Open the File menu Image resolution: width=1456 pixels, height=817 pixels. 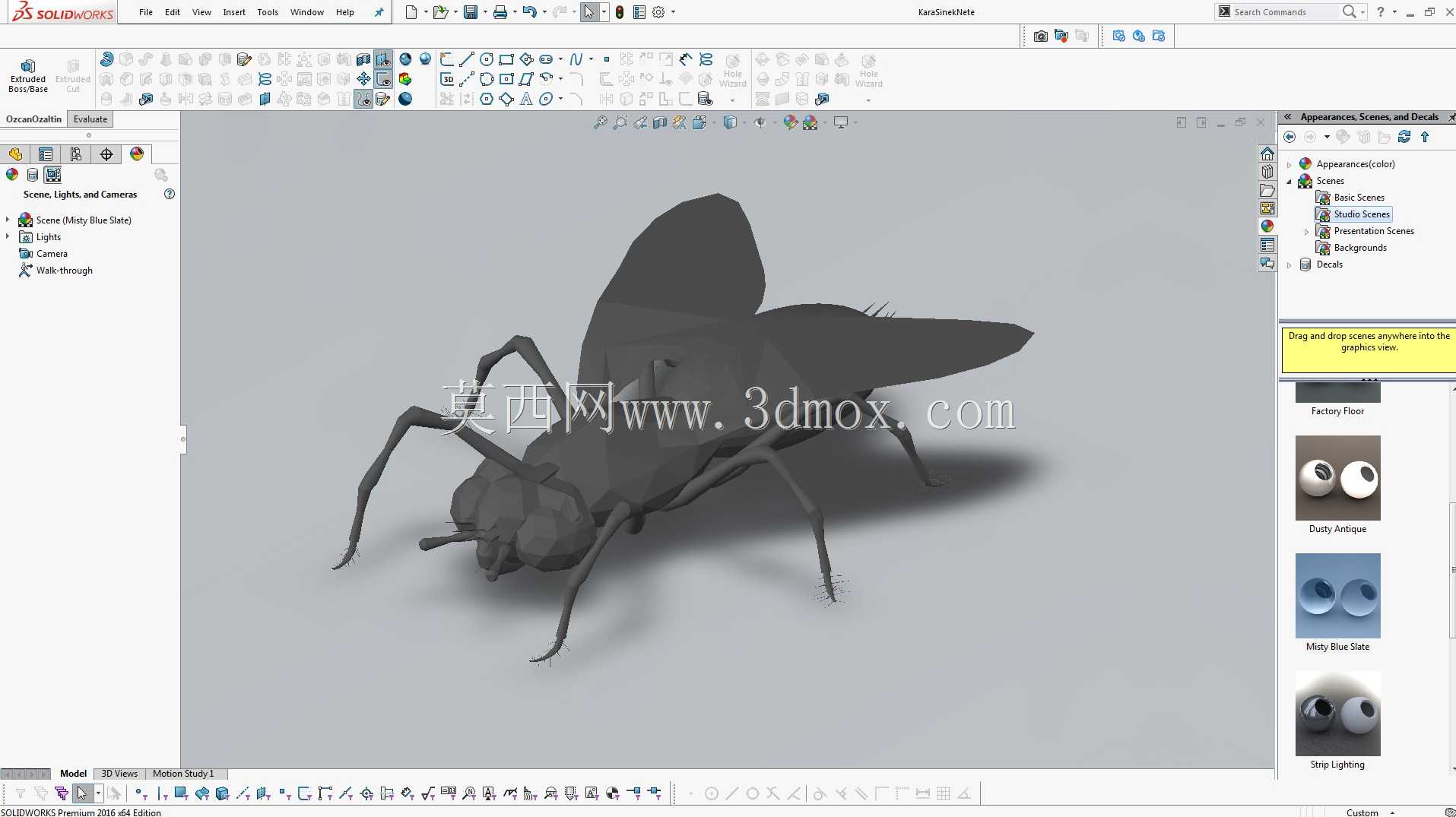point(146,12)
